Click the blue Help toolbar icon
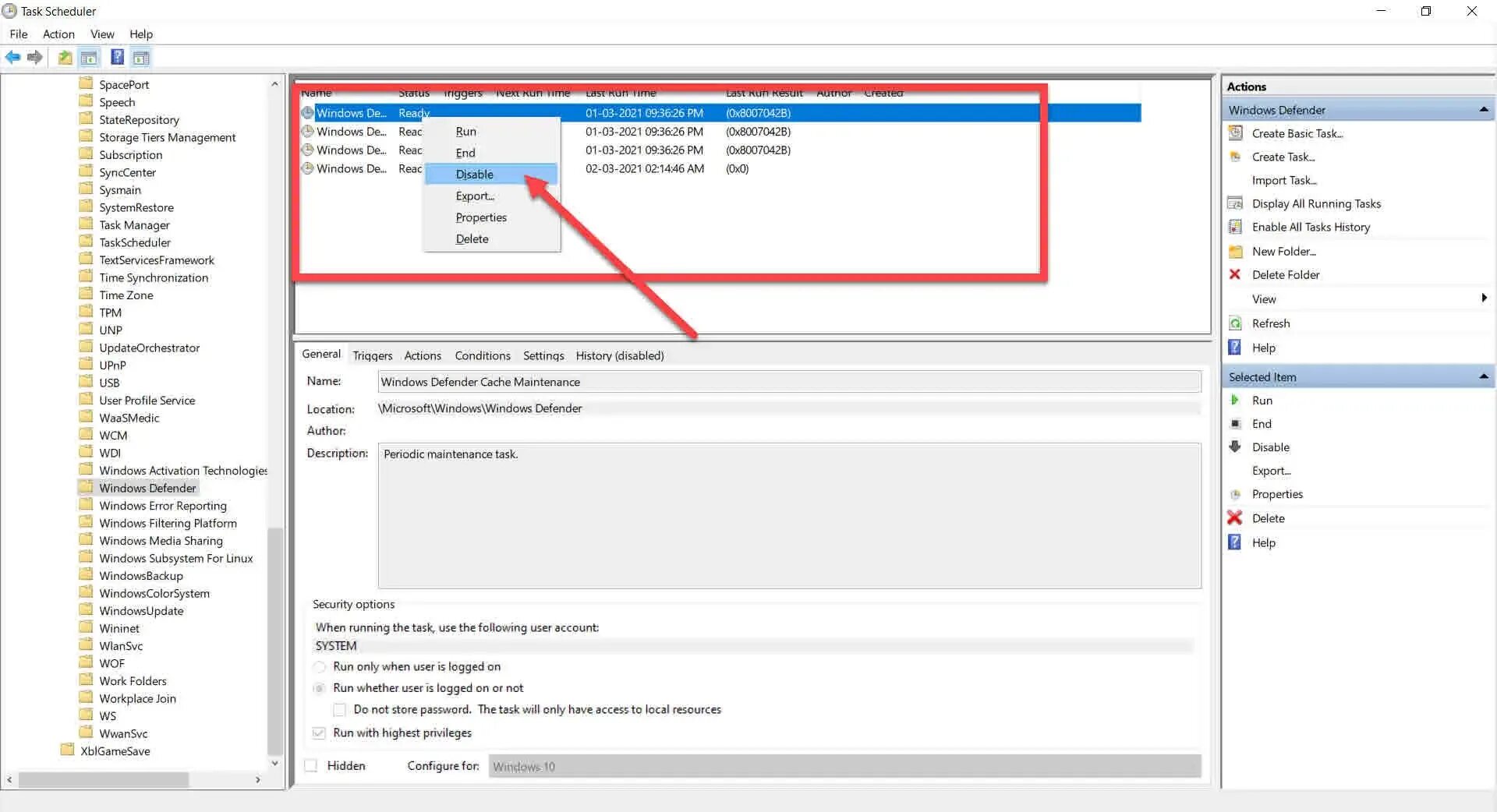The width and height of the screenshot is (1497, 812). (x=118, y=58)
